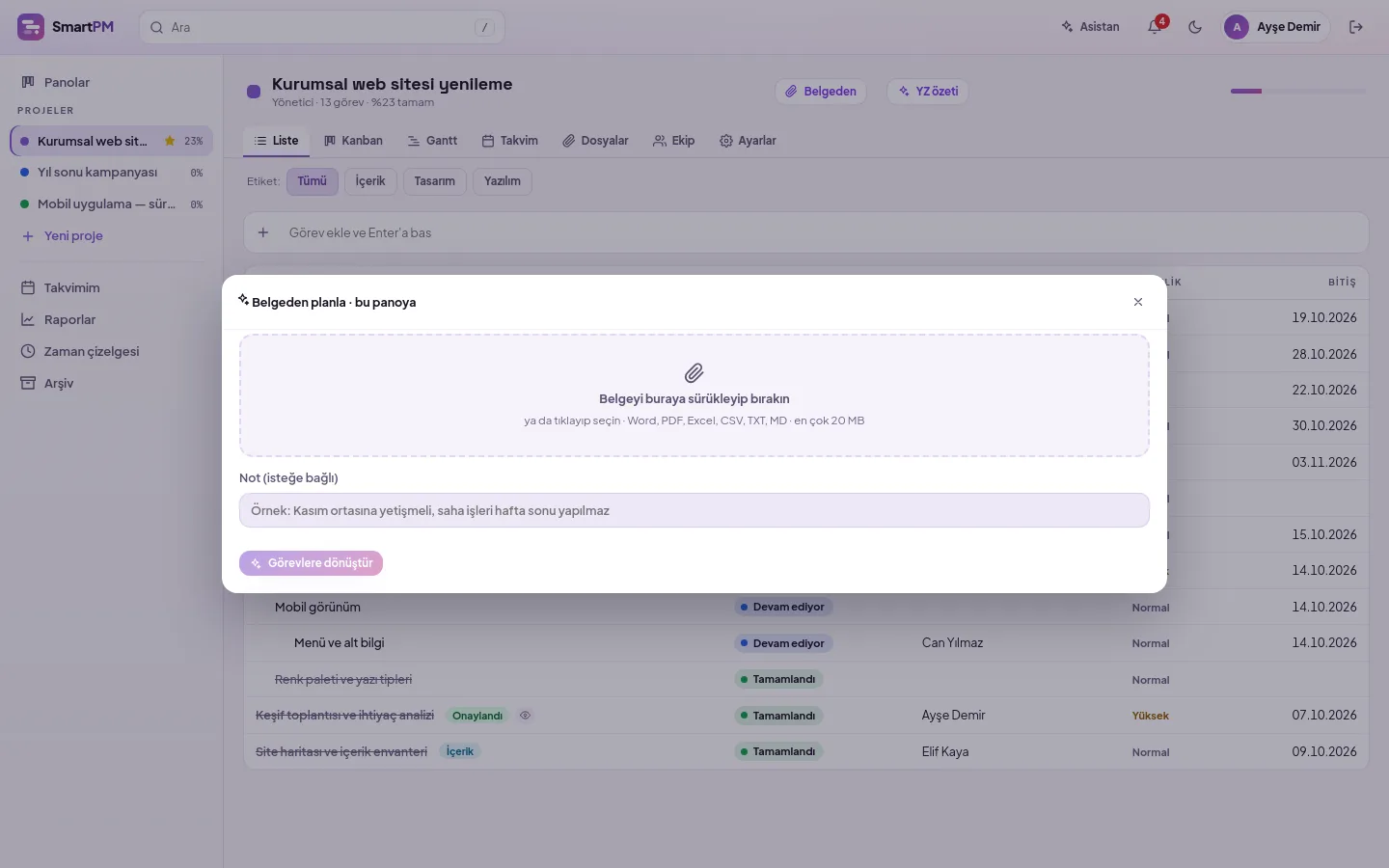The image size is (1389, 868).
Task: Click the paperclip upload icon
Action: pos(694,373)
